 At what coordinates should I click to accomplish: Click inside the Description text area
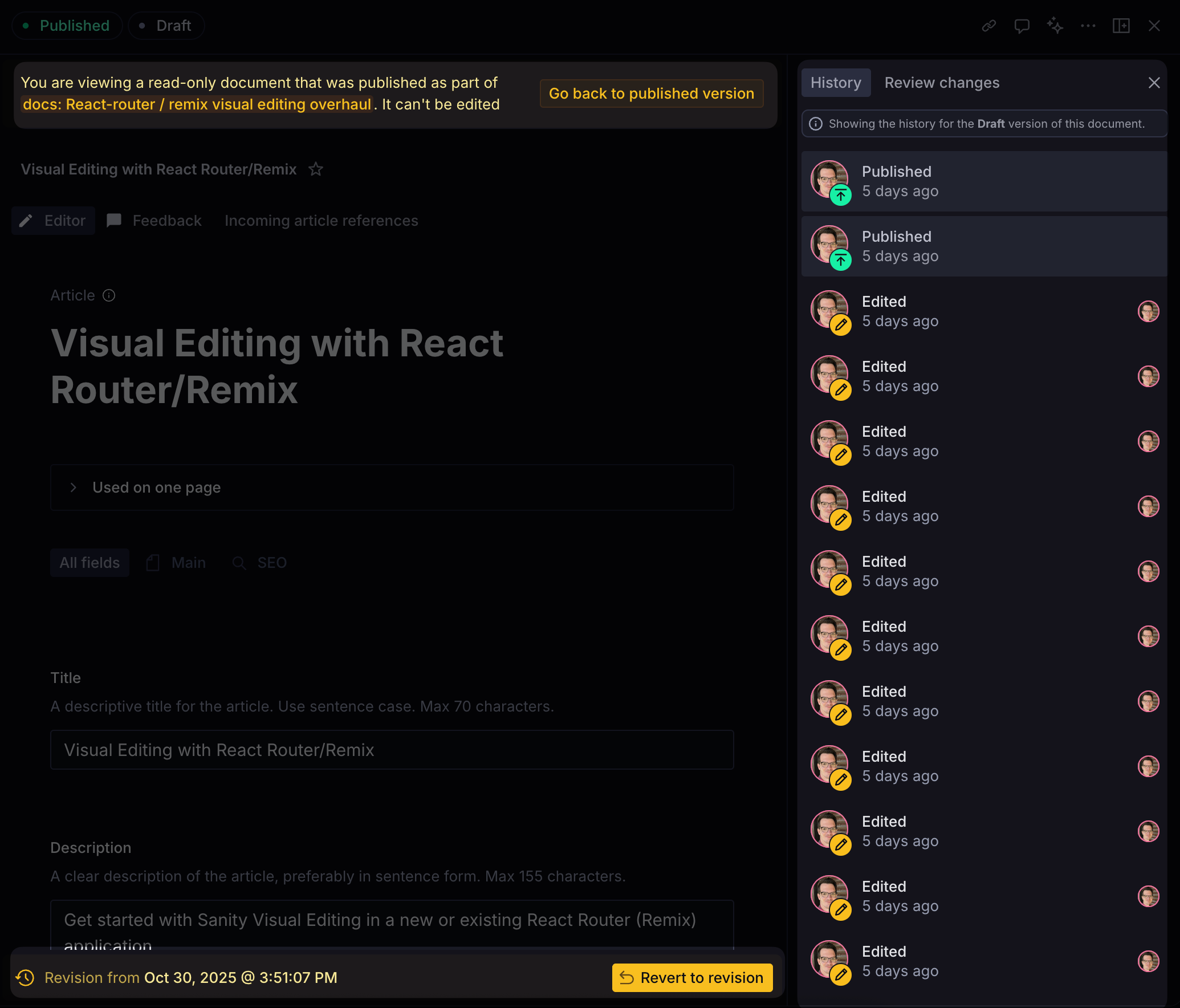(x=392, y=925)
